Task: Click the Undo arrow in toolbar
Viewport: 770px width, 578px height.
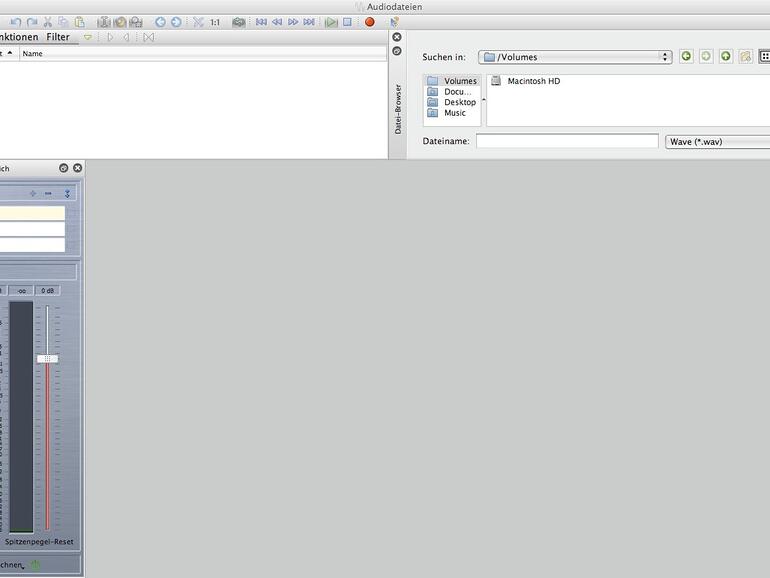Action: [16, 22]
